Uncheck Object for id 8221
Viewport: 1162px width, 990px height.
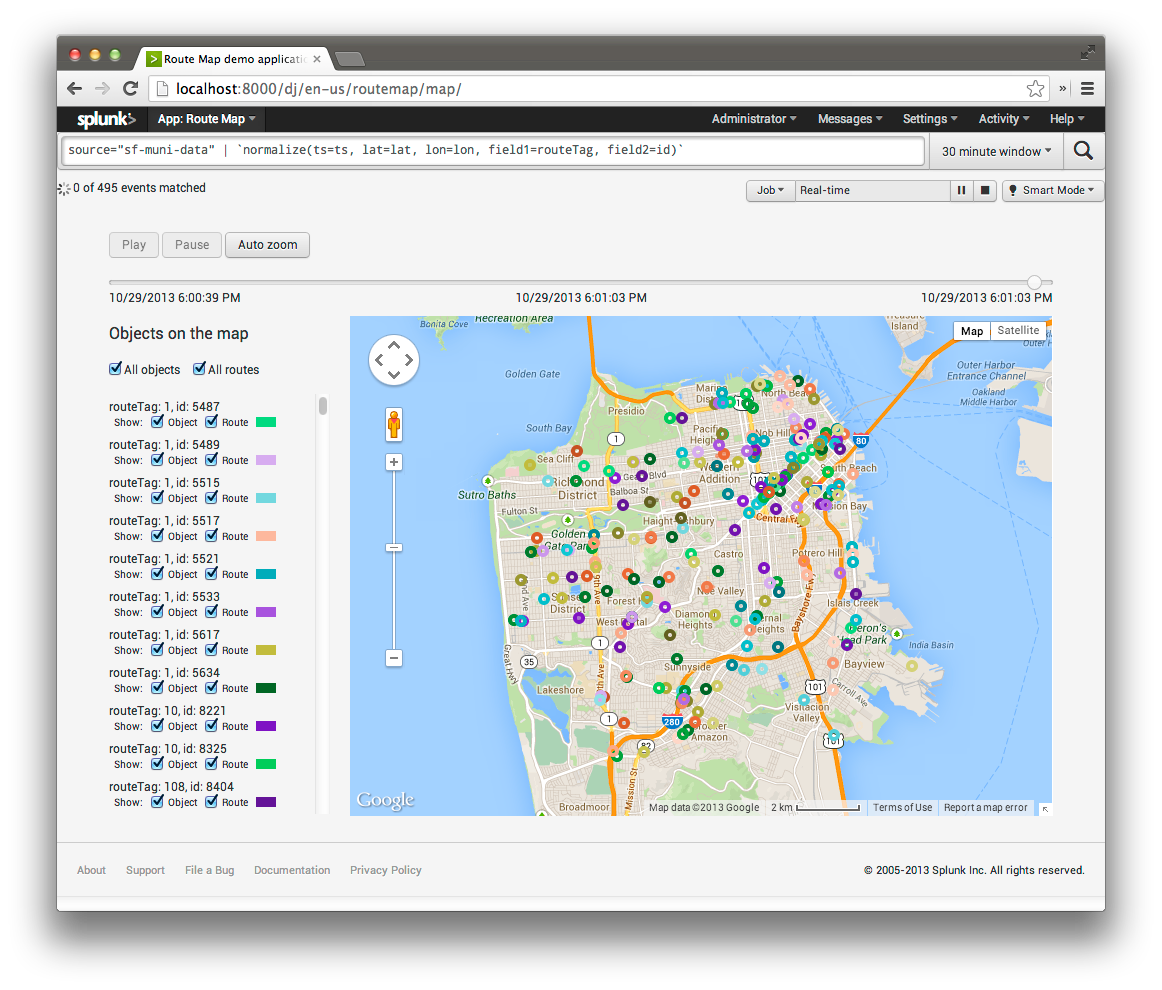click(x=157, y=725)
